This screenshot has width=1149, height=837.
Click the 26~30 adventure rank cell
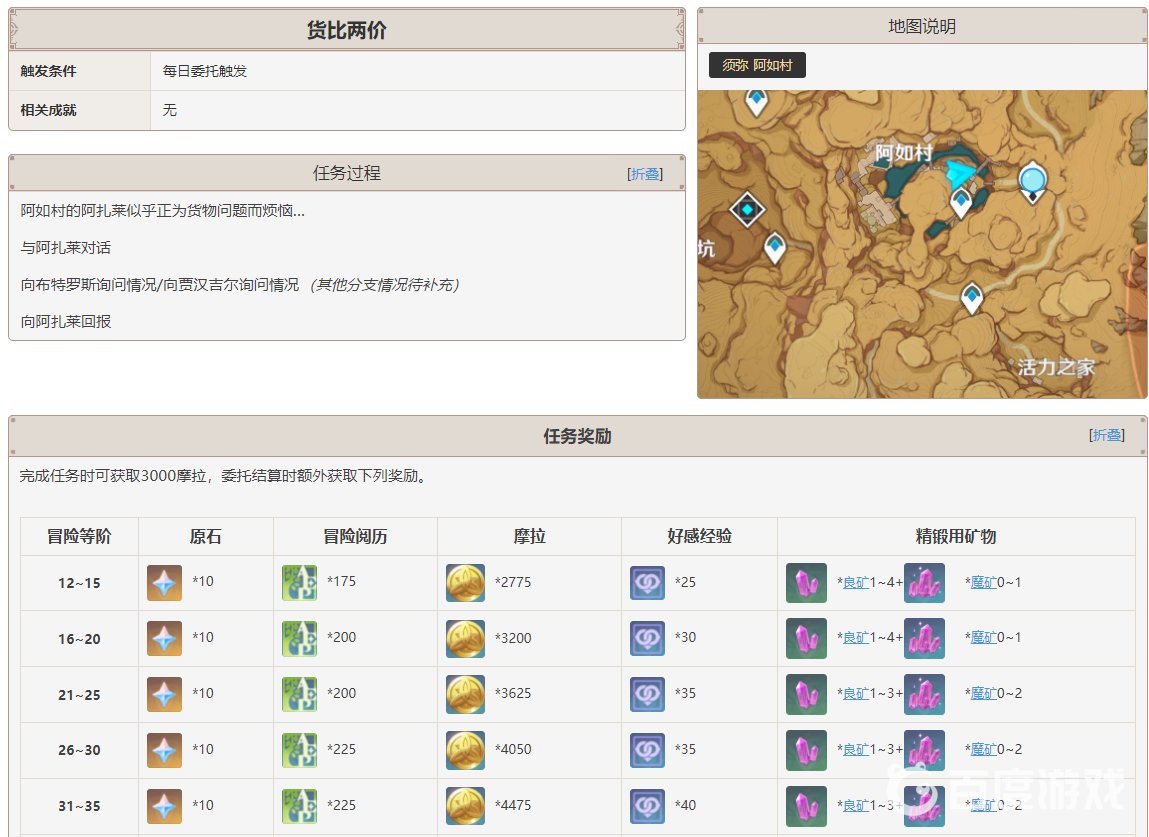pyautogui.click(x=79, y=751)
